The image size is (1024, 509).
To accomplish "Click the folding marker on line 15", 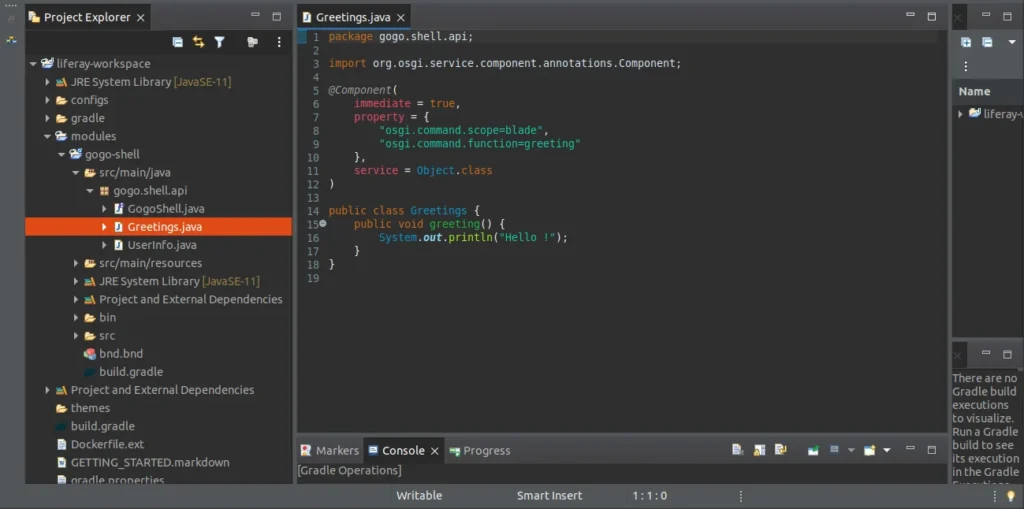I will [323, 224].
